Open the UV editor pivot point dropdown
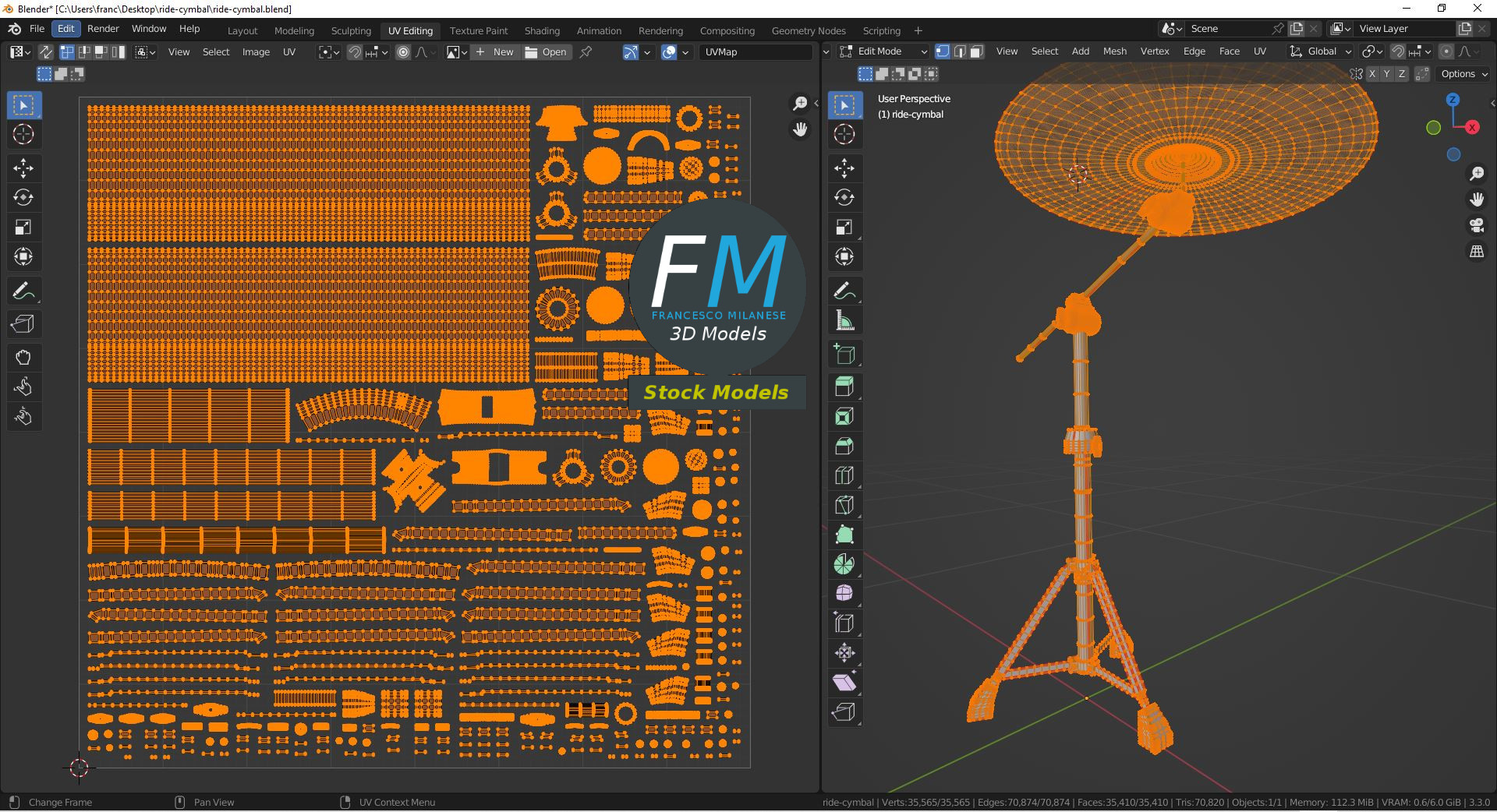 329,52
